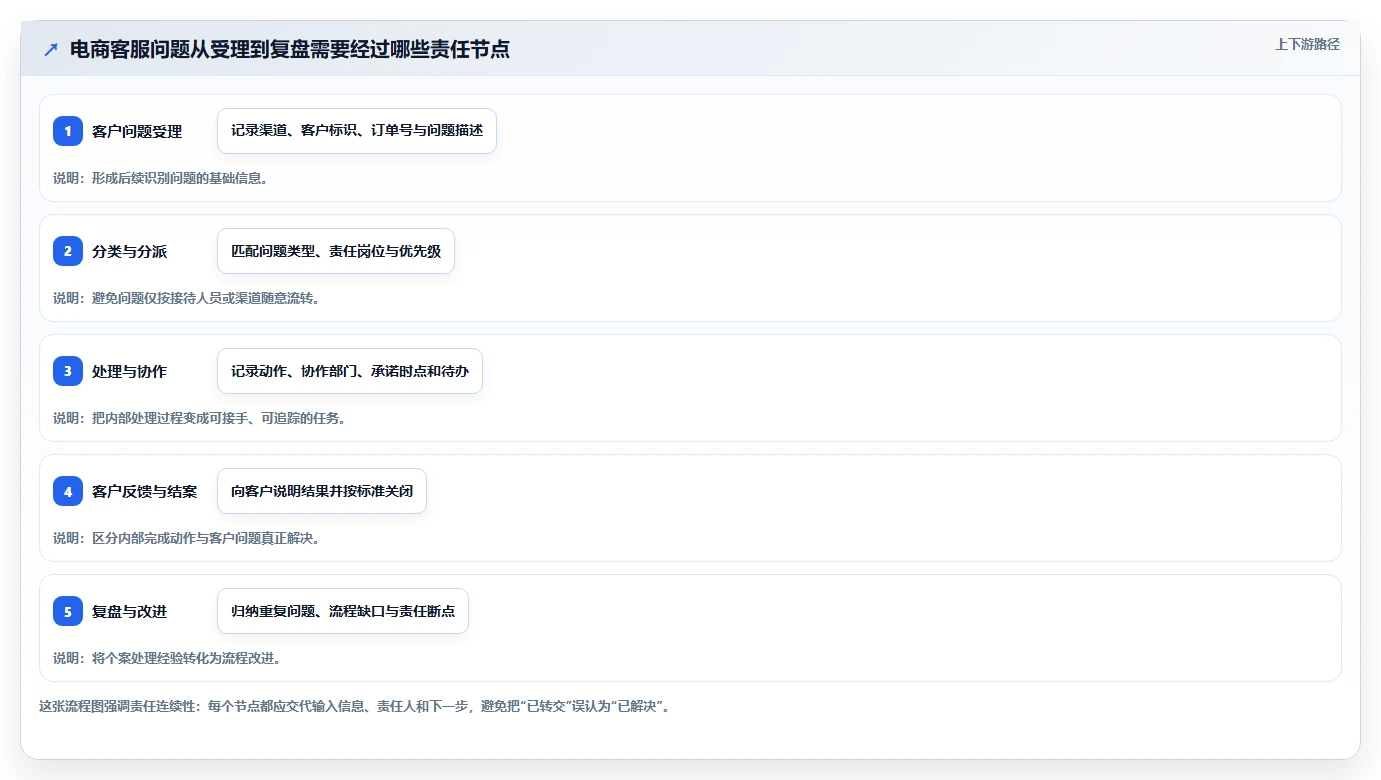
Task: Click the '记录渠道、客户标识、订单号与问题描述' box
Action: pyautogui.click(x=357, y=131)
